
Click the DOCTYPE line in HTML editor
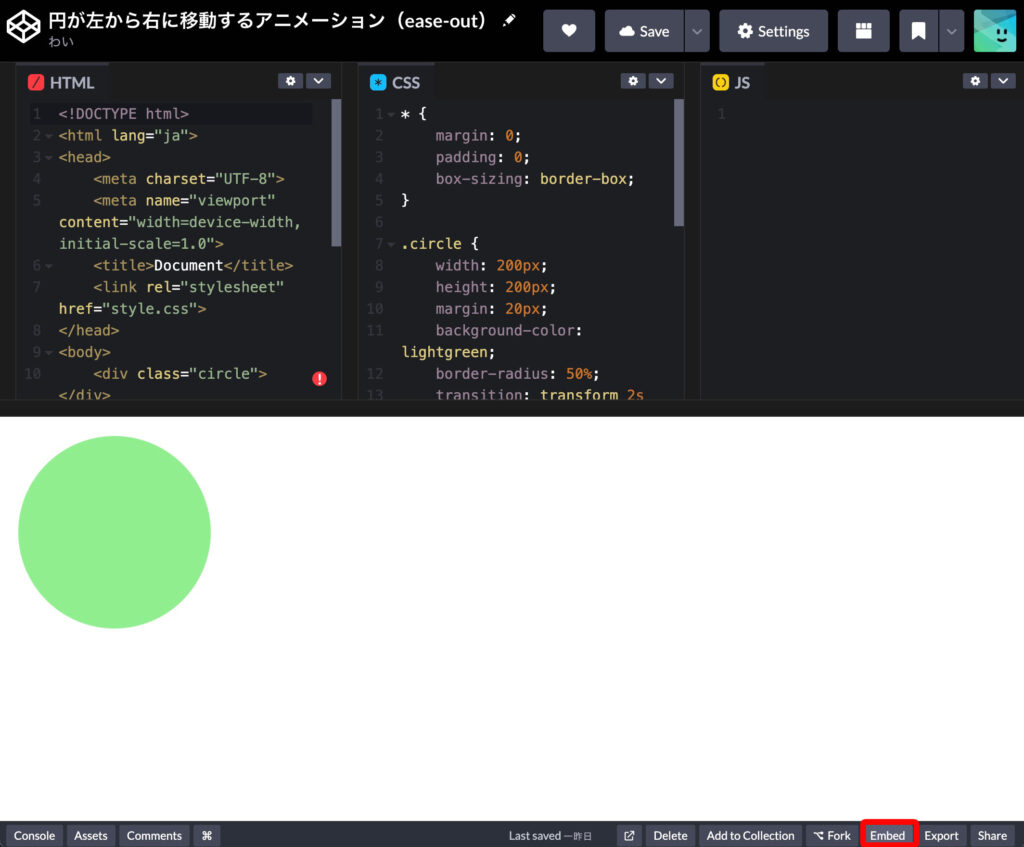pos(123,114)
